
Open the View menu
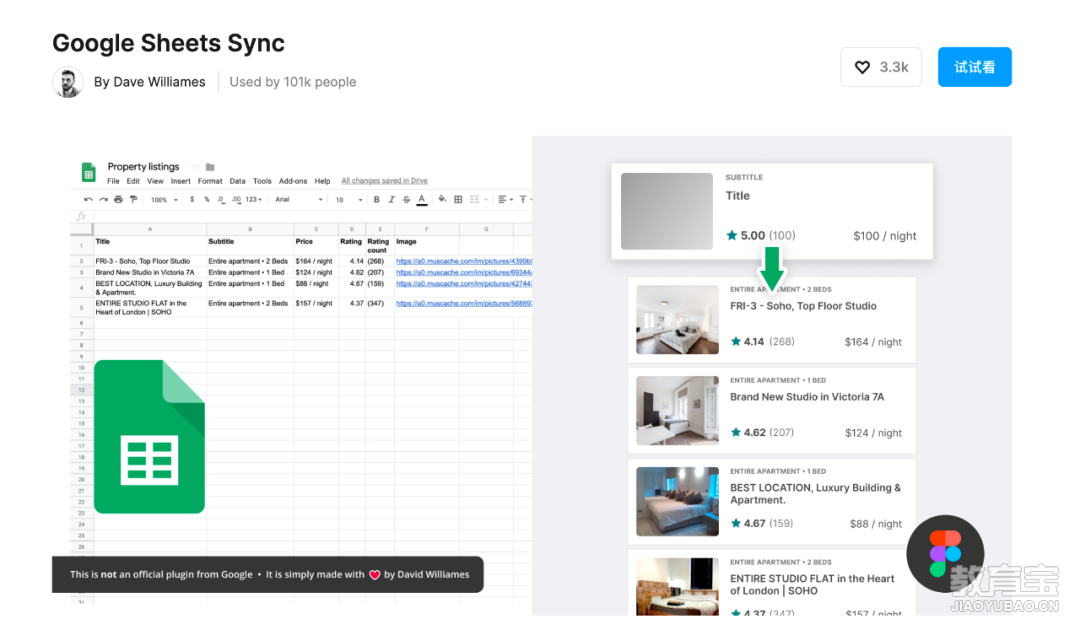click(155, 181)
